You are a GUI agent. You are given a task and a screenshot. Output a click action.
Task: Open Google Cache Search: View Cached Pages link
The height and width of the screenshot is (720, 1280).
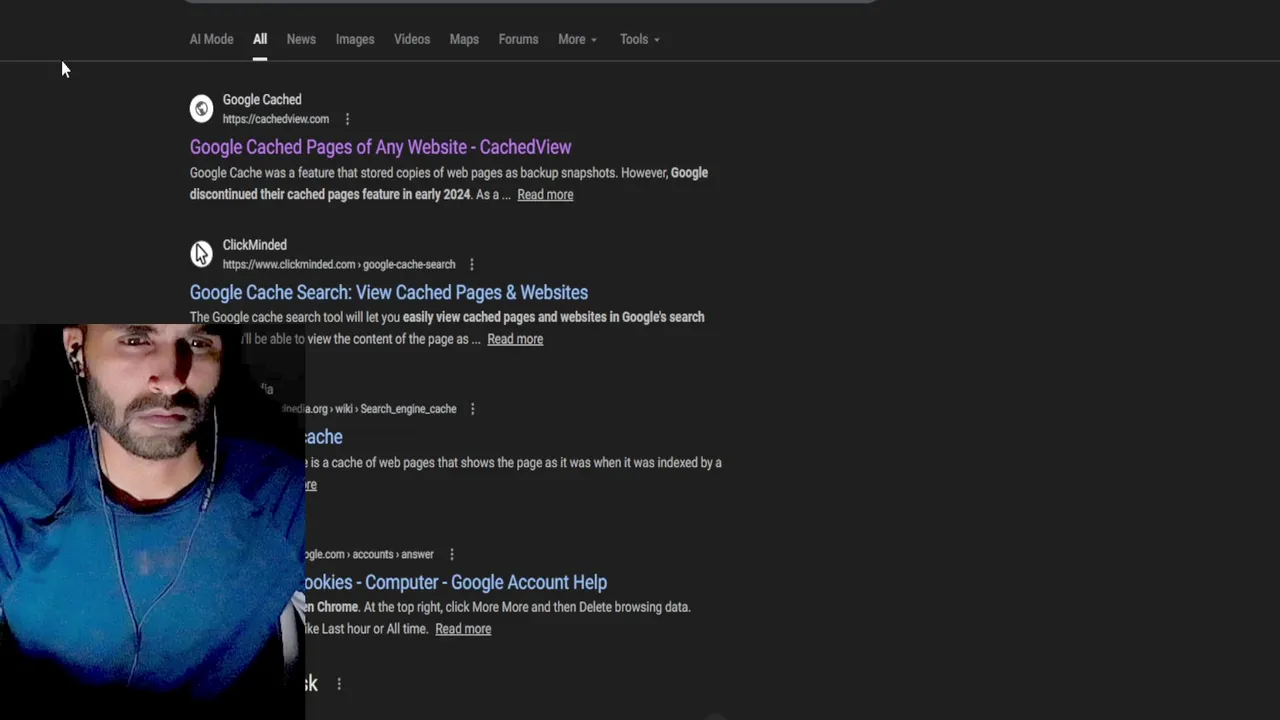(x=388, y=292)
